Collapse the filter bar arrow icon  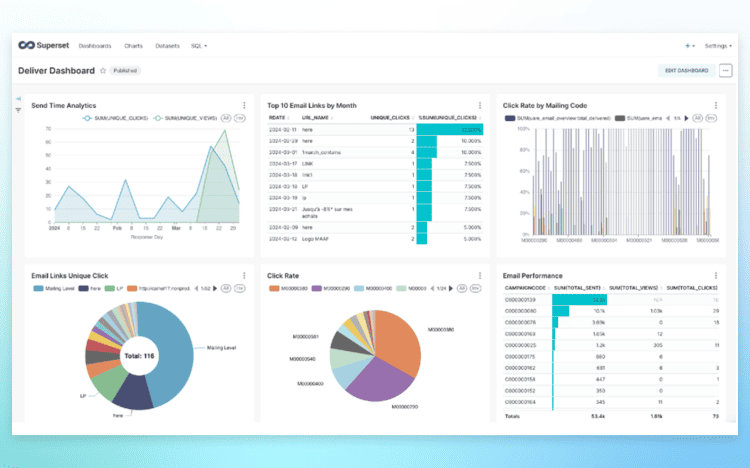[18, 99]
